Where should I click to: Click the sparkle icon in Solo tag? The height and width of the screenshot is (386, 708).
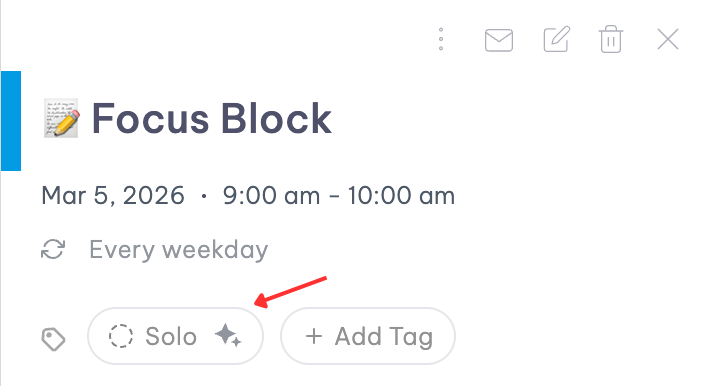point(228,336)
